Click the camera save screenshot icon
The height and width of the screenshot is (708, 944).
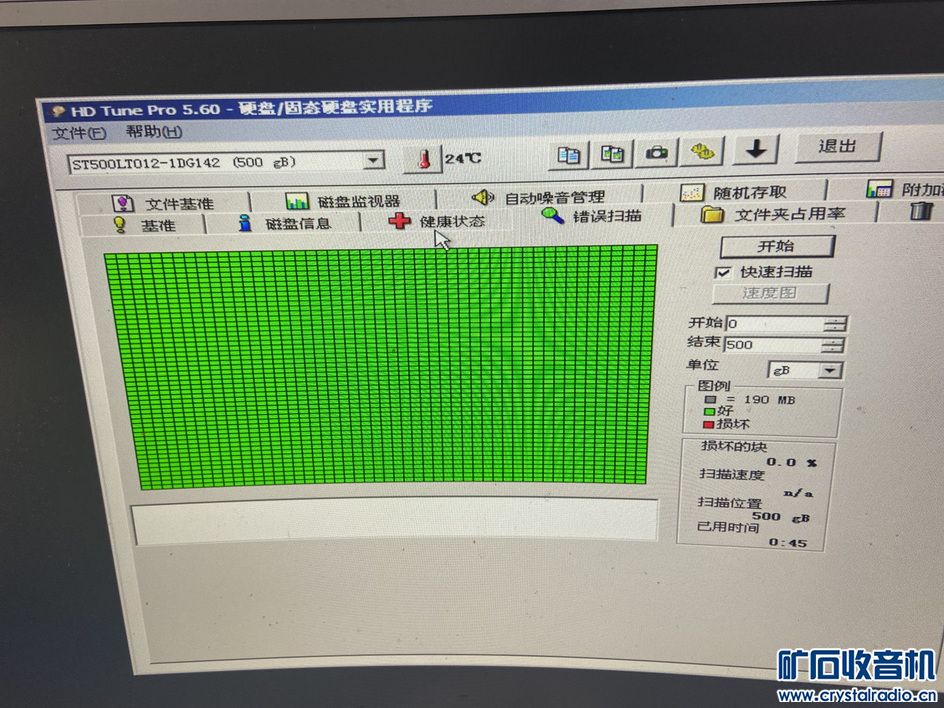(x=657, y=152)
